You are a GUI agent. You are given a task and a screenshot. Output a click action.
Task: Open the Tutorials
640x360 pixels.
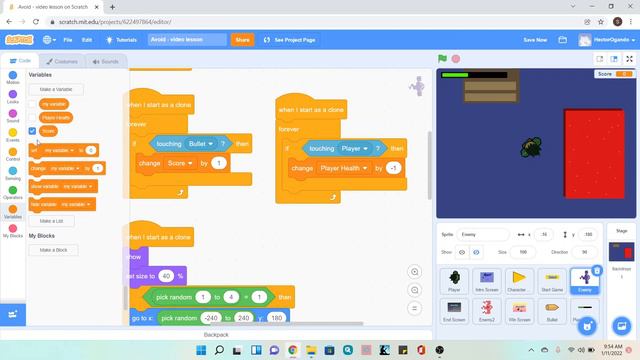coord(122,40)
